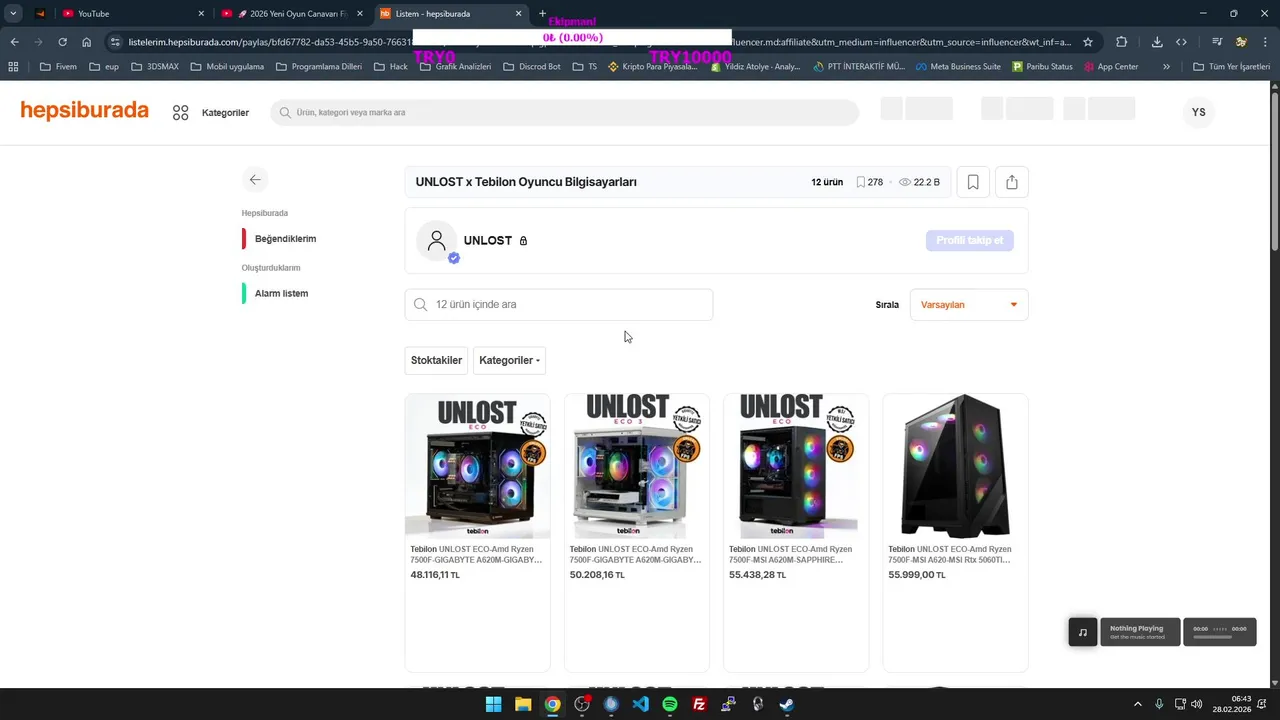Screen dimensions: 1280x720
Task: Click Profili takip et button
Action: point(969,241)
